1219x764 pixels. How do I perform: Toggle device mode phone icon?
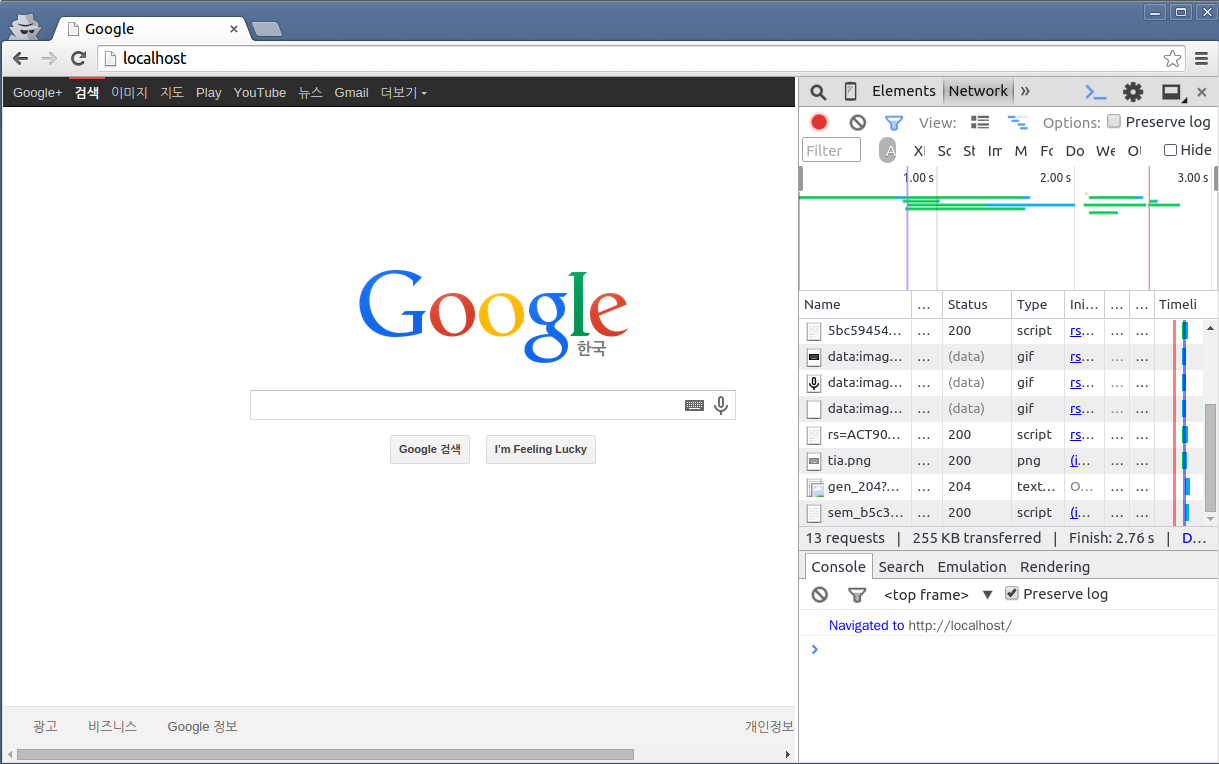pyautogui.click(x=851, y=92)
